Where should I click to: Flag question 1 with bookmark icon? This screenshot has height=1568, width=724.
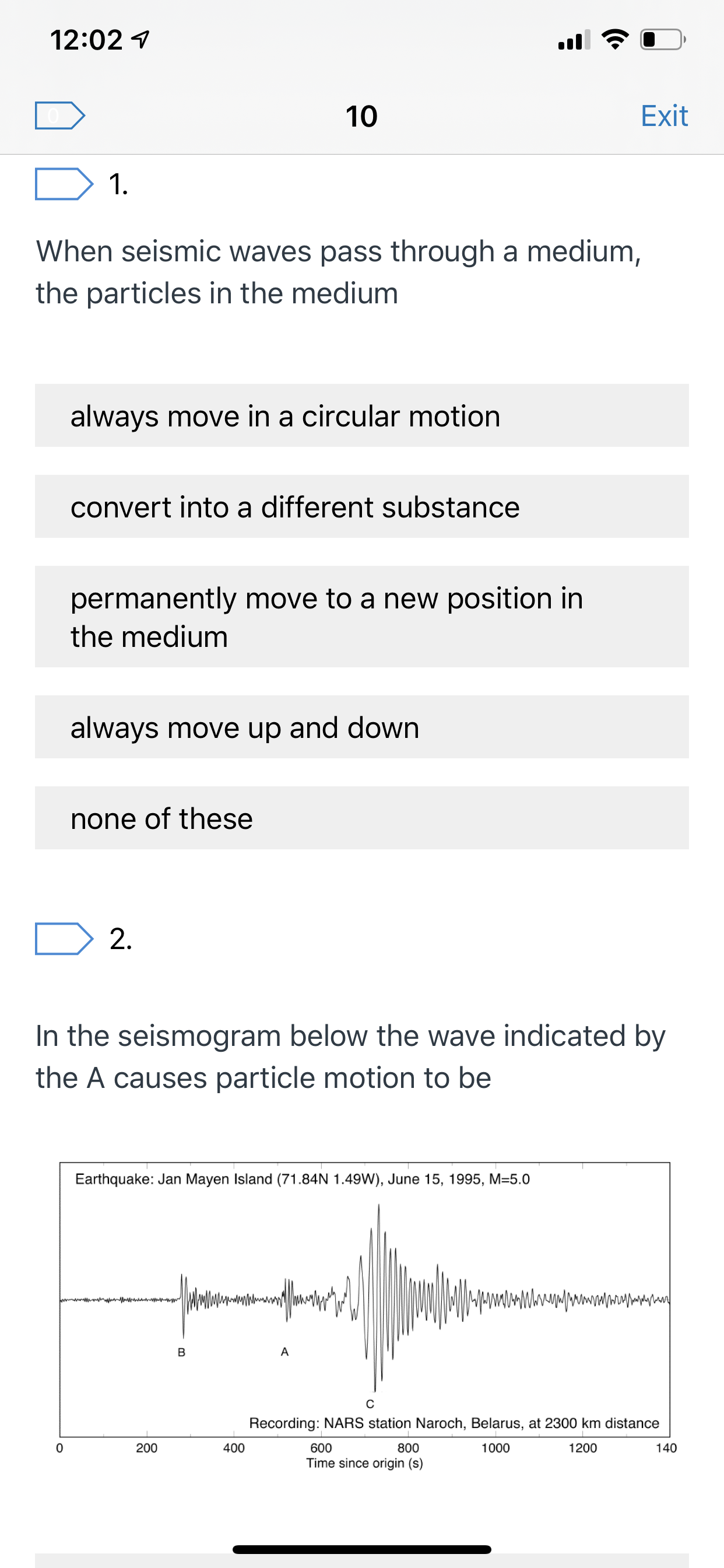pyautogui.click(x=64, y=184)
